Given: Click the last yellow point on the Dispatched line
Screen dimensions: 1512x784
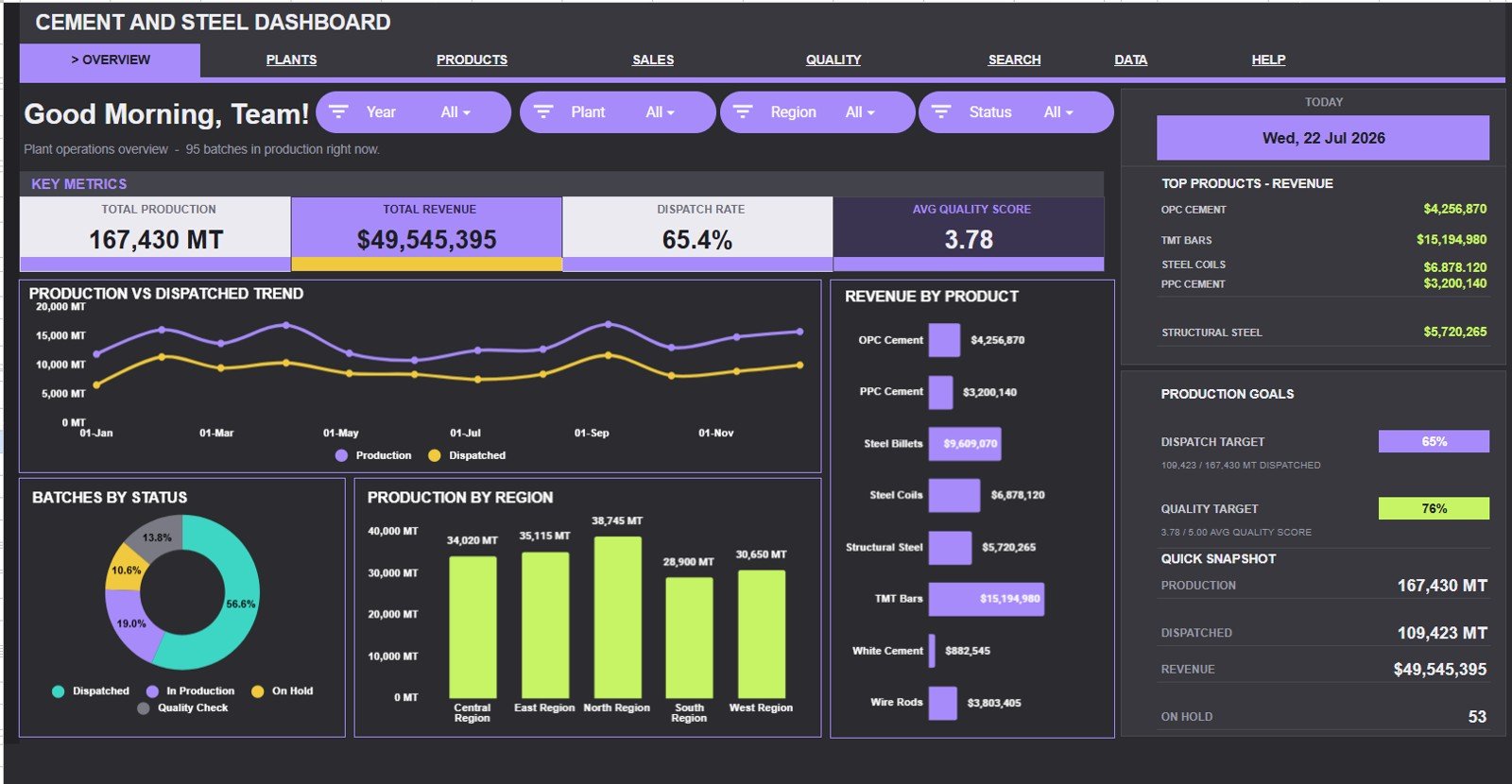Looking at the screenshot, I should tap(800, 365).
